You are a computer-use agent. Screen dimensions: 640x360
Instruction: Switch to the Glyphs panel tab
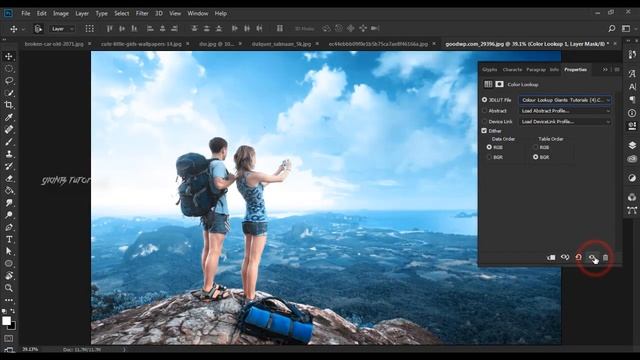coord(489,70)
